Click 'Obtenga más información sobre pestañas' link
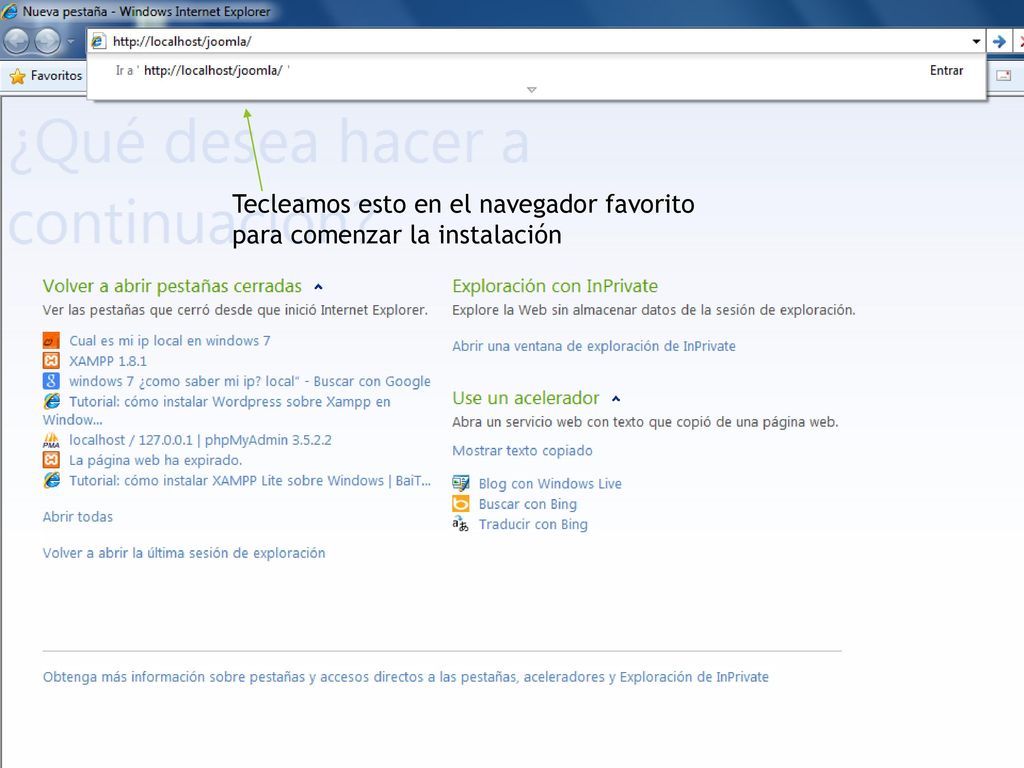 pyautogui.click(x=406, y=677)
